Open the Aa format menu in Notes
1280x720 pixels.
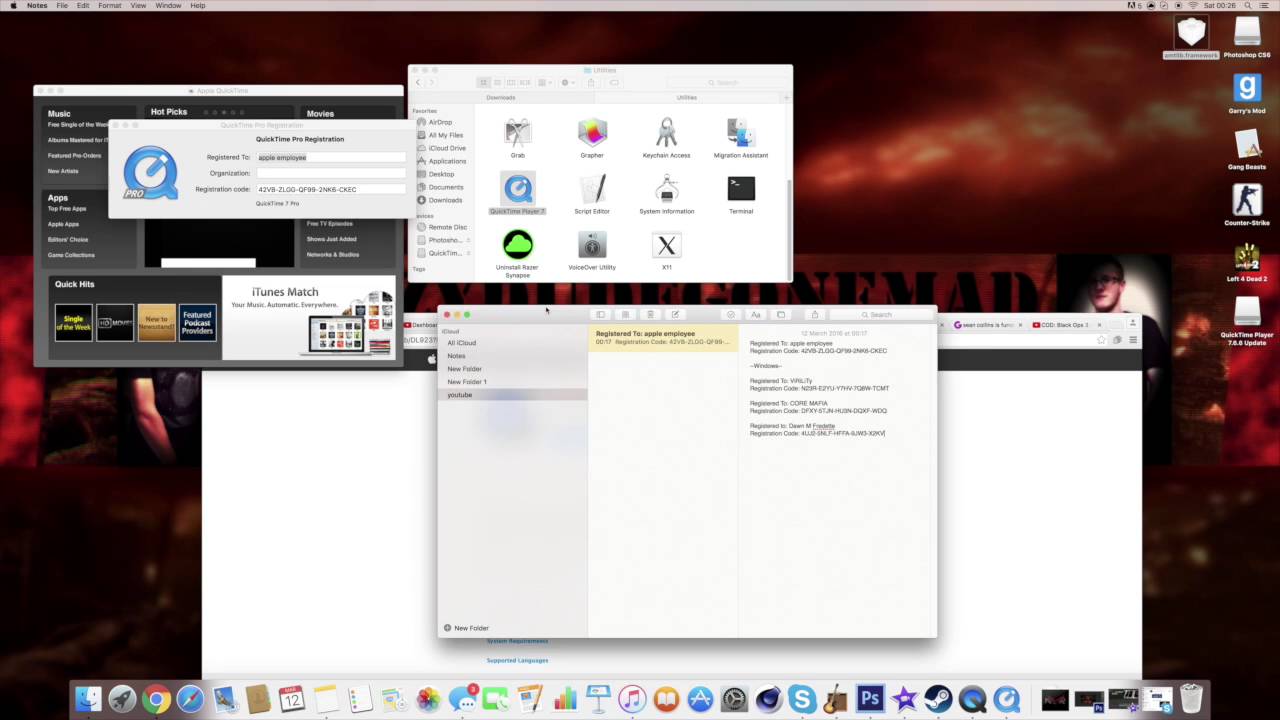(756, 315)
